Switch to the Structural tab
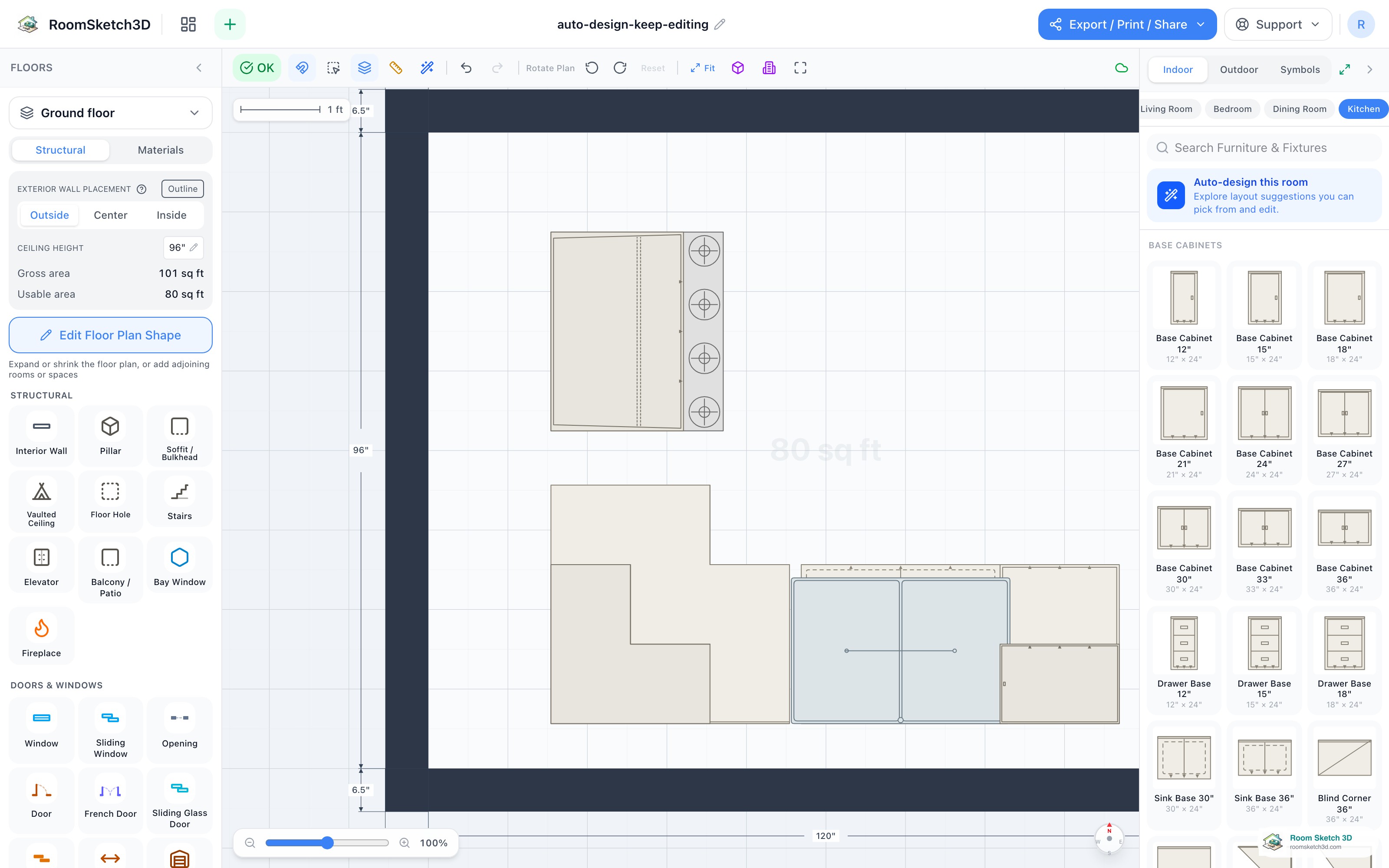Screen dimensions: 1389x868 click(60, 150)
